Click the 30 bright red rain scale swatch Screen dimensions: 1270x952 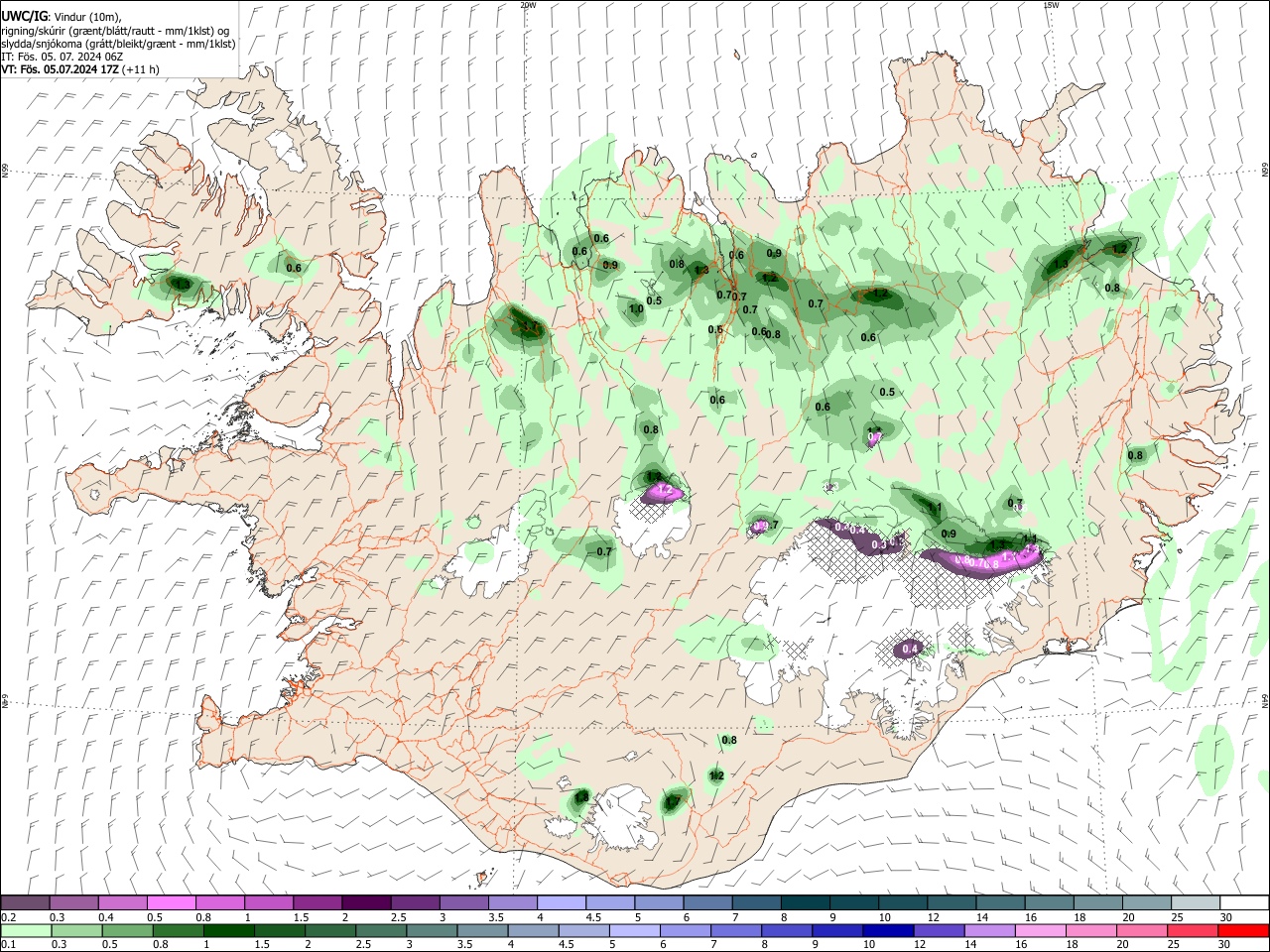(x=1243, y=930)
